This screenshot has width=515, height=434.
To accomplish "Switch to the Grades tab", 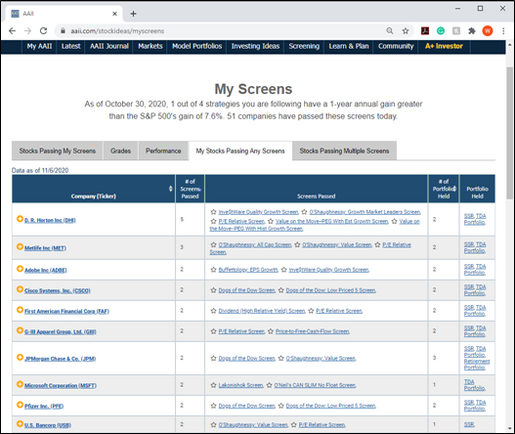I will point(121,151).
